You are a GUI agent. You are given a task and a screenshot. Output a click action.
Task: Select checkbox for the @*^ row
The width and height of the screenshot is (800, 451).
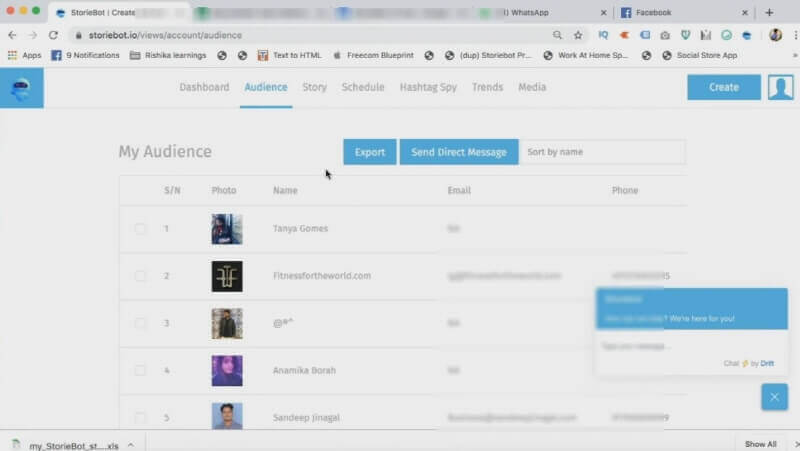pos(140,323)
